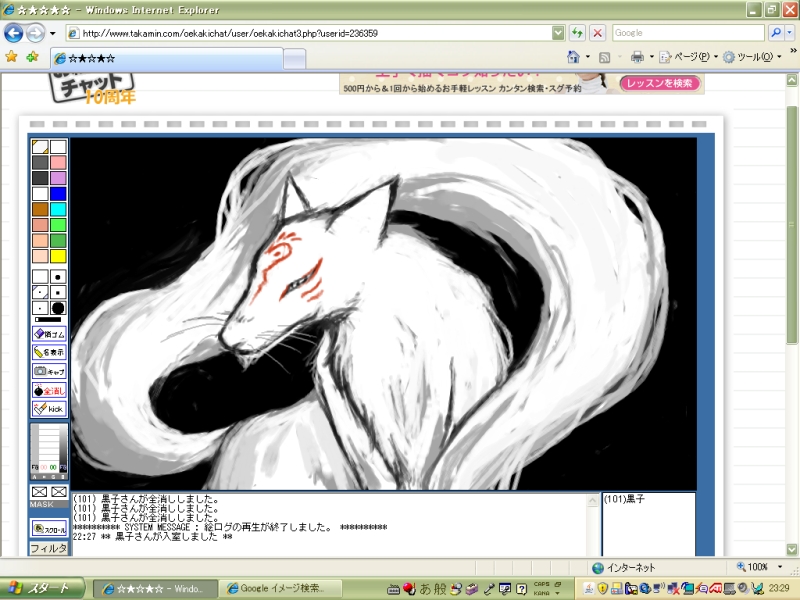The image size is (800, 600).
Task: Open the Favorites Center star
Action: pos(11,57)
